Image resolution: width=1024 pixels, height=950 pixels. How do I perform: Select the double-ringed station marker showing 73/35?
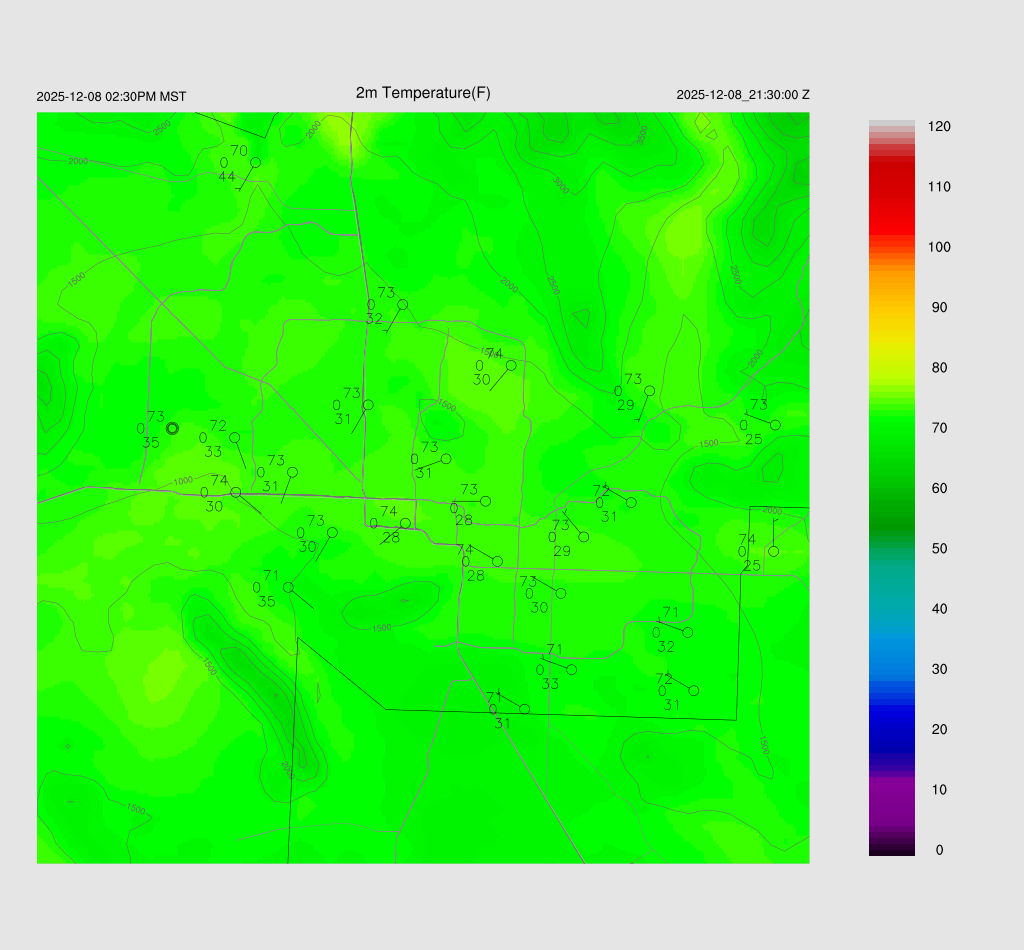pos(172,428)
